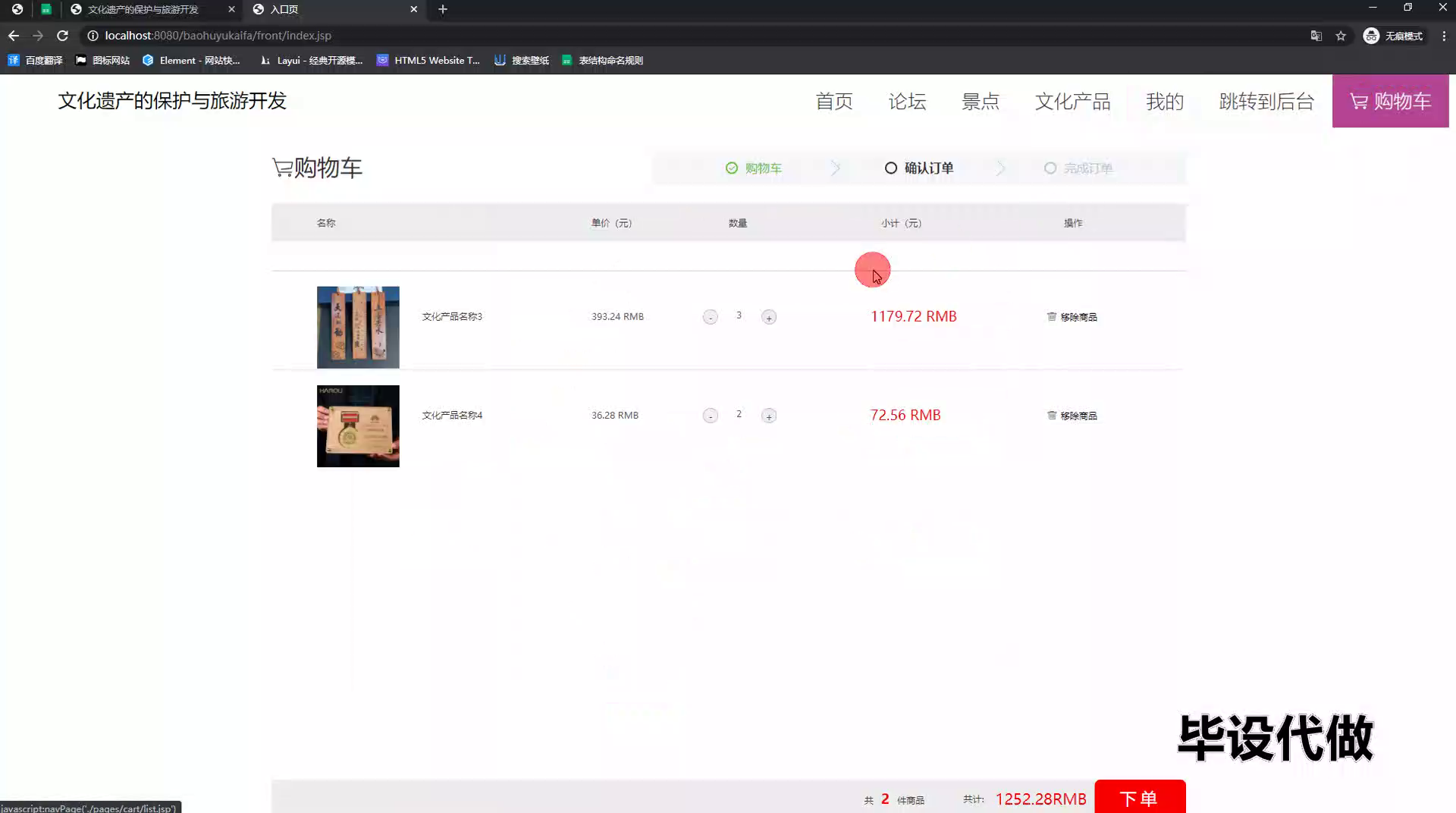Click 跳转到后台 to go to admin
The height and width of the screenshot is (813, 1456).
(x=1266, y=101)
